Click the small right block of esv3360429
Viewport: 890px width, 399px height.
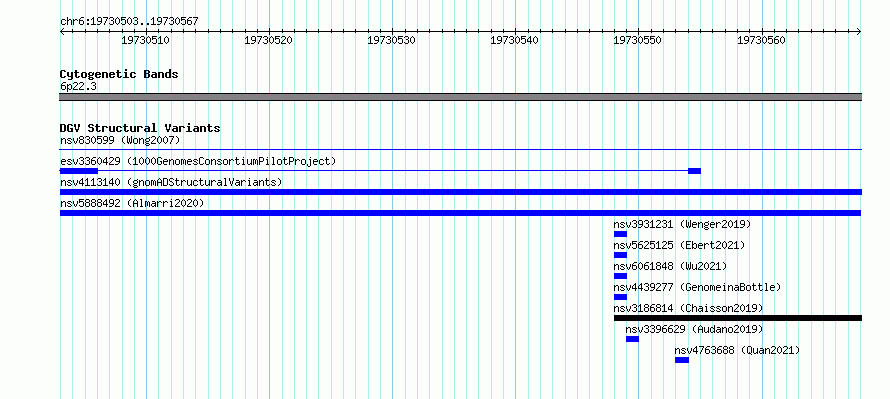[694, 171]
